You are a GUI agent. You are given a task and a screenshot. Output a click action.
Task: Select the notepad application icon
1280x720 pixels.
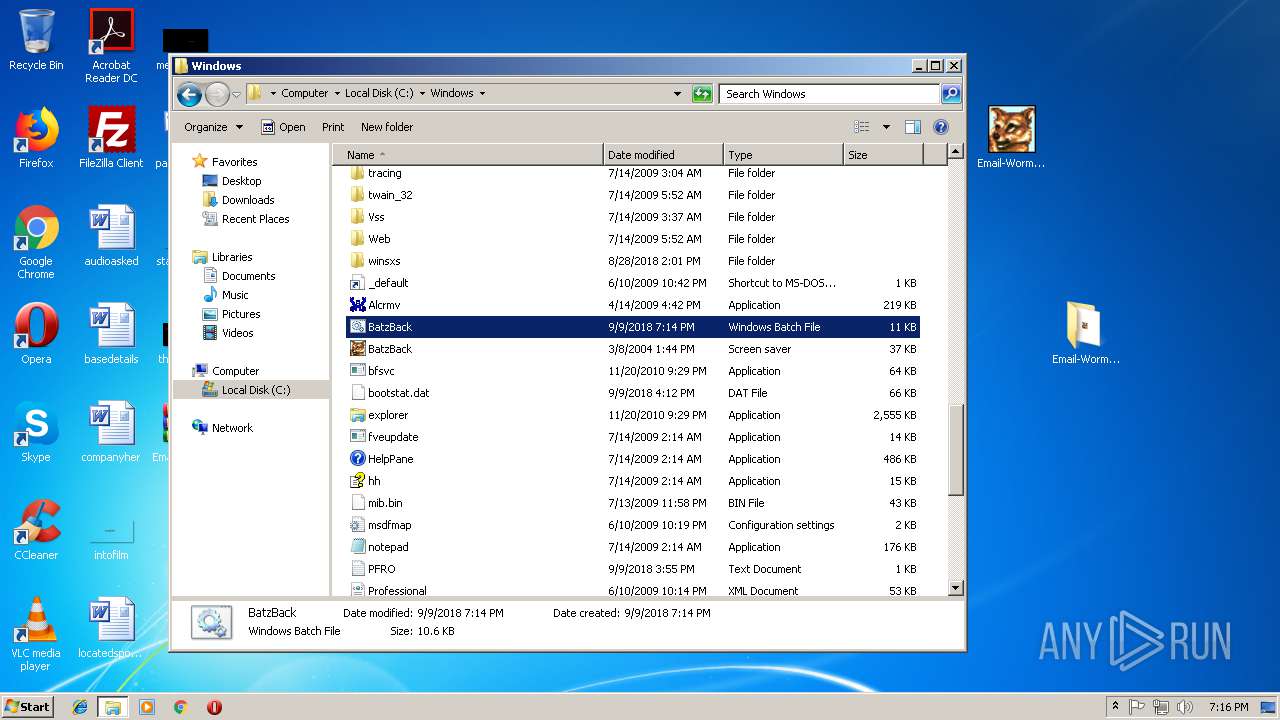coord(358,547)
